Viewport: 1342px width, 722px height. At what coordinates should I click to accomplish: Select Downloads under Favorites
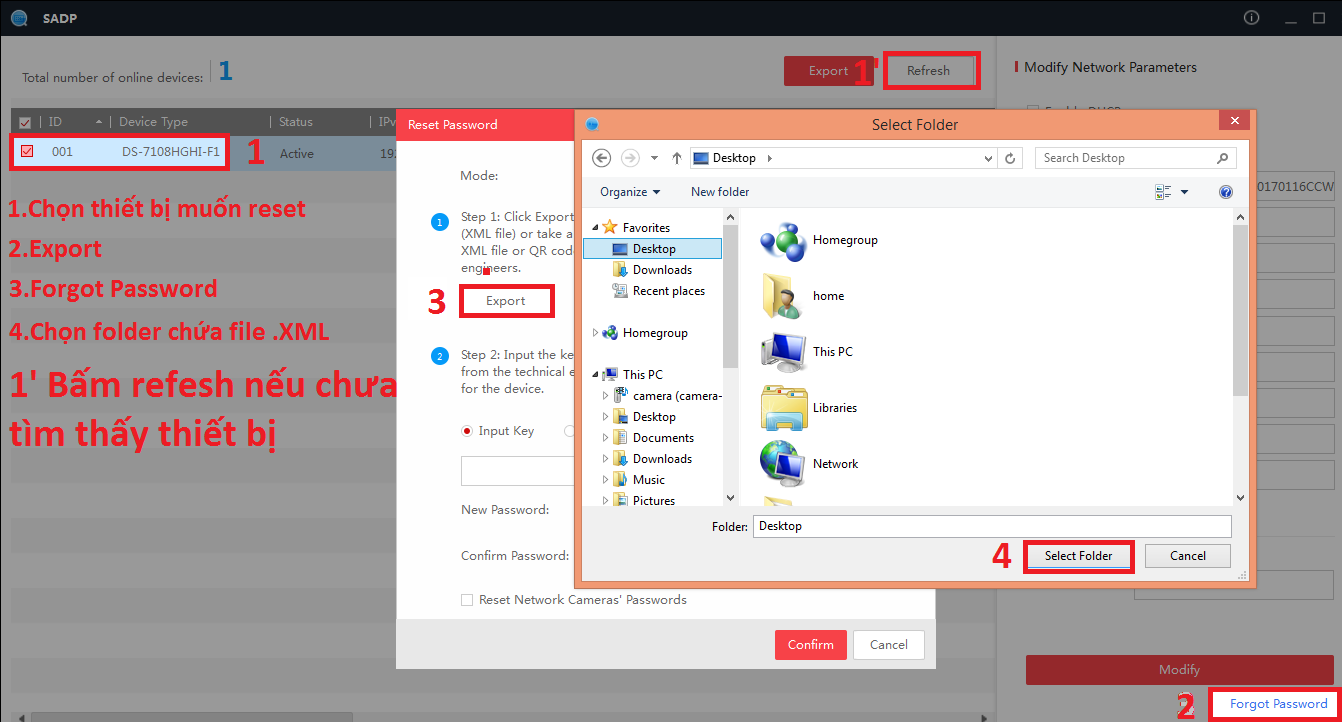click(x=661, y=270)
